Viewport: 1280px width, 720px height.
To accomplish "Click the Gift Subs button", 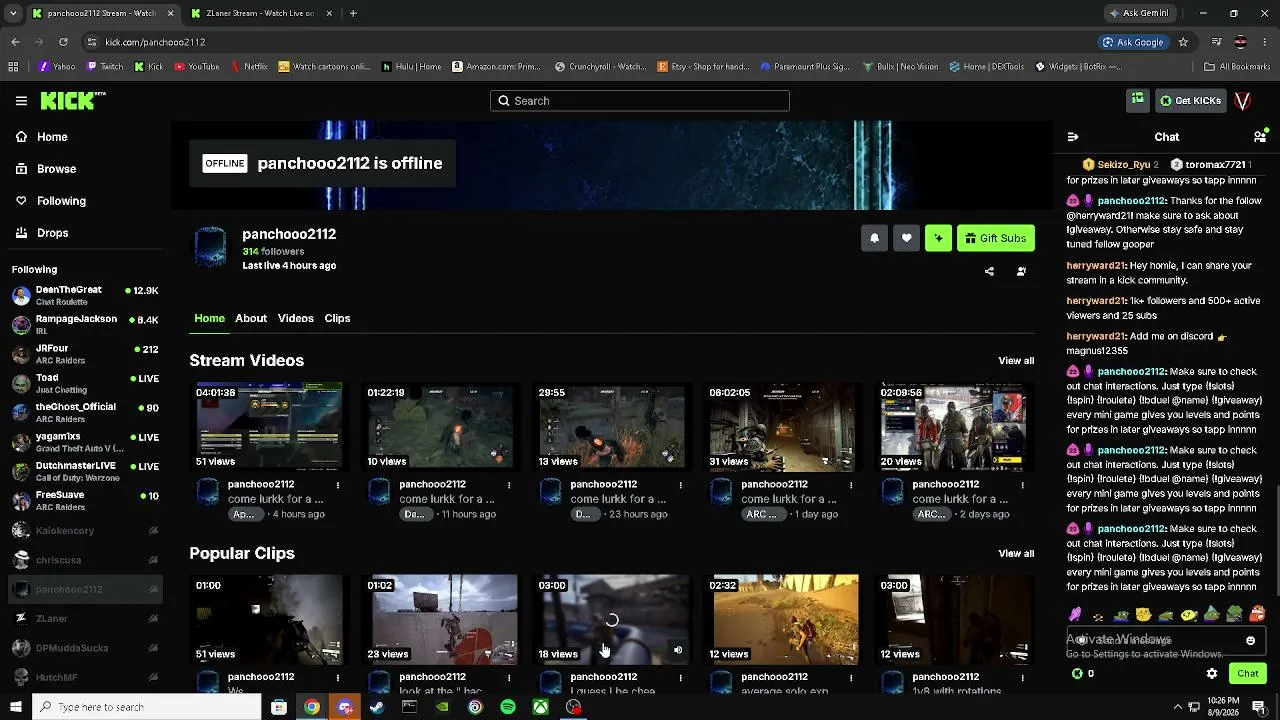I will pyautogui.click(x=995, y=238).
